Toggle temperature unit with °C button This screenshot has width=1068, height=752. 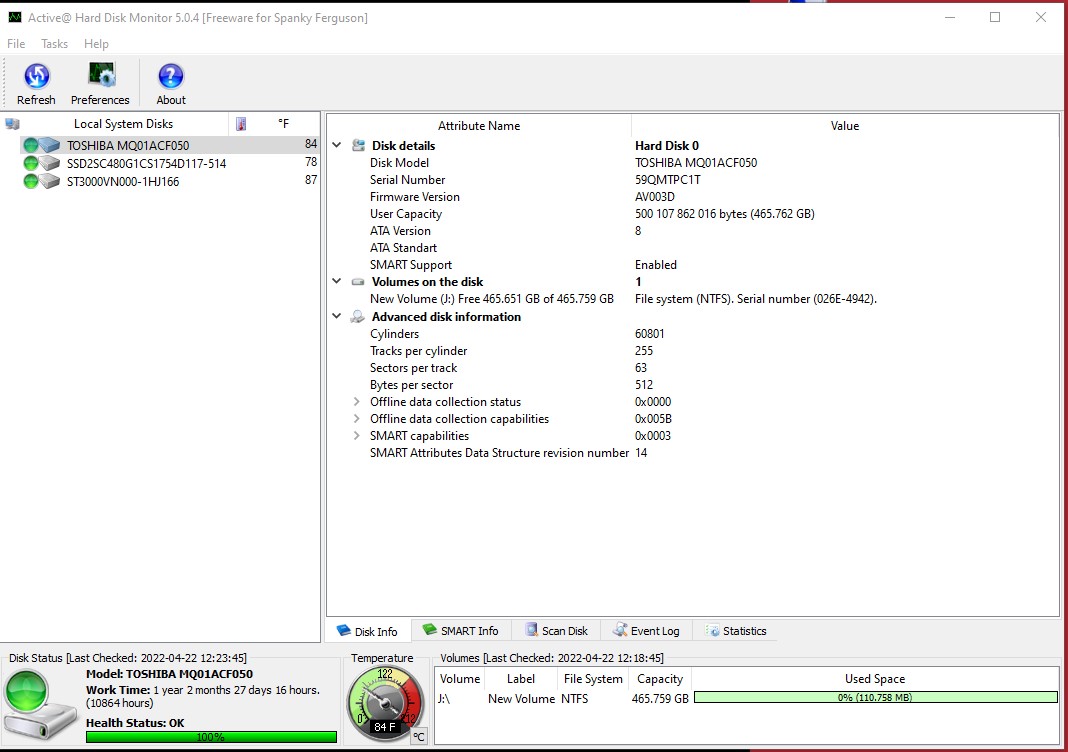tap(419, 737)
